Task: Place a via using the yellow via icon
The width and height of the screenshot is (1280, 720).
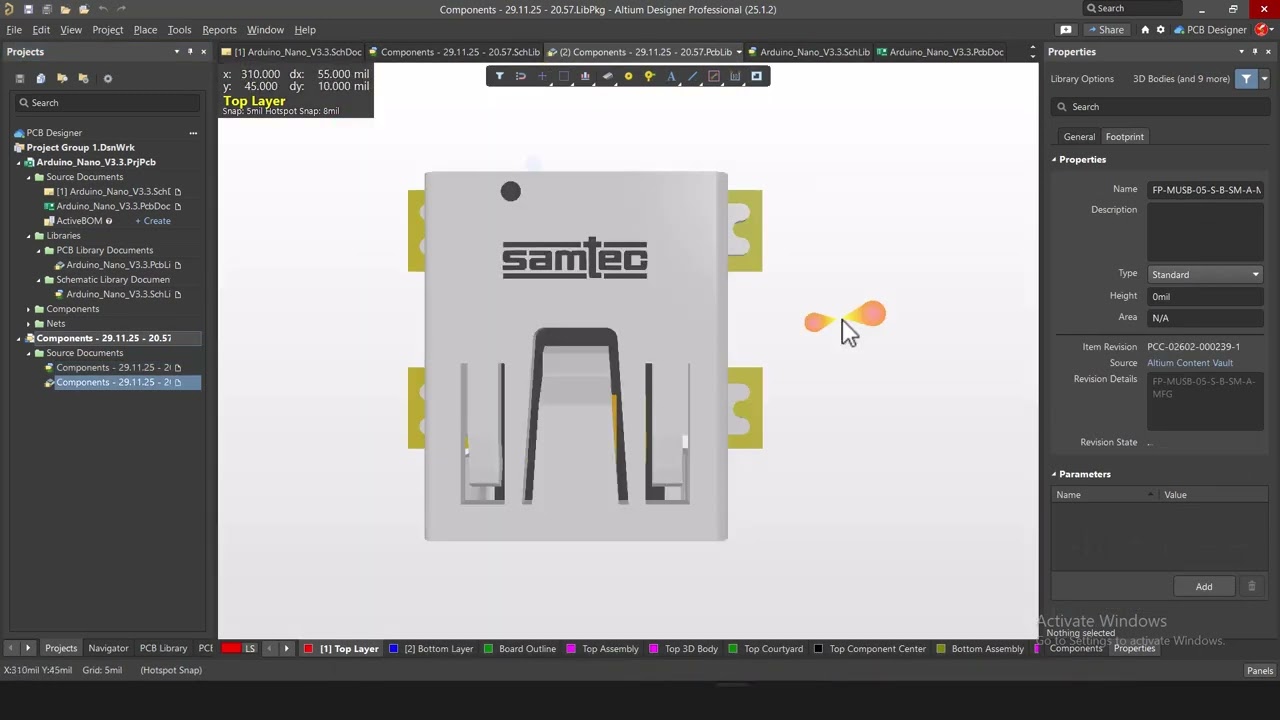Action: [x=650, y=76]
